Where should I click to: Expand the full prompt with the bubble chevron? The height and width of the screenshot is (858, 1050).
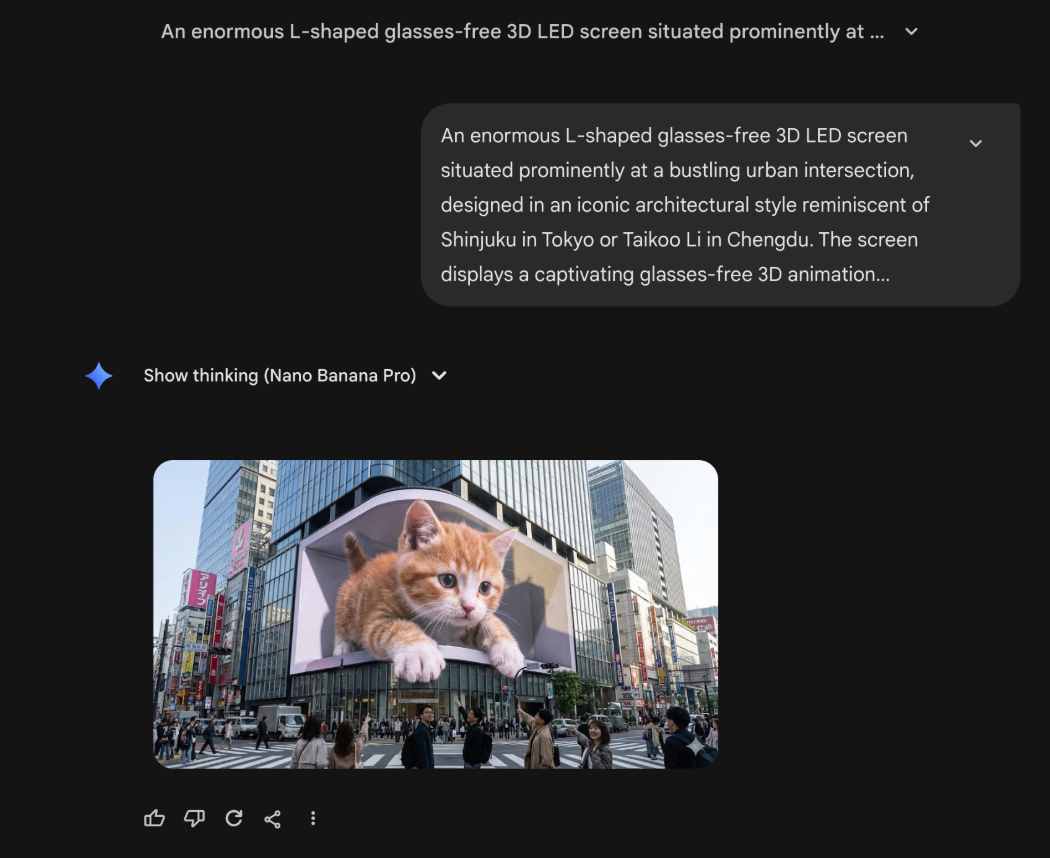coord(976,143)
